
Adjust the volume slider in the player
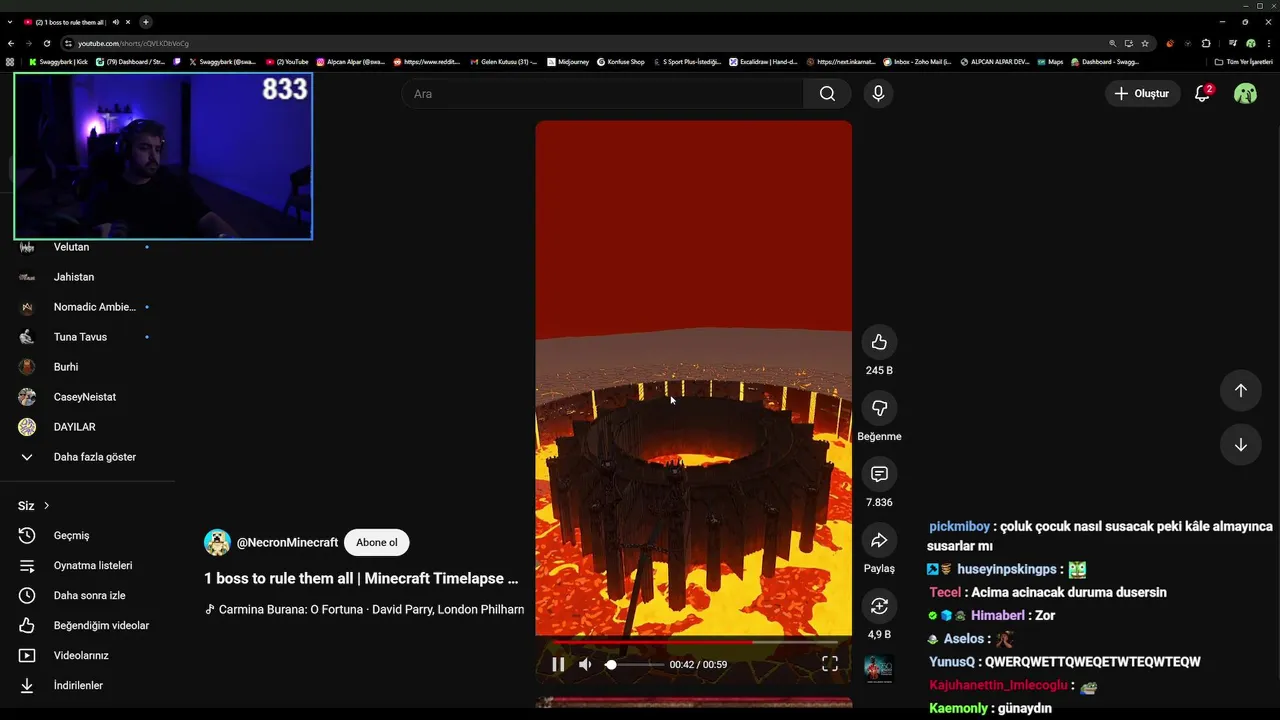click(x=634, y=664)
